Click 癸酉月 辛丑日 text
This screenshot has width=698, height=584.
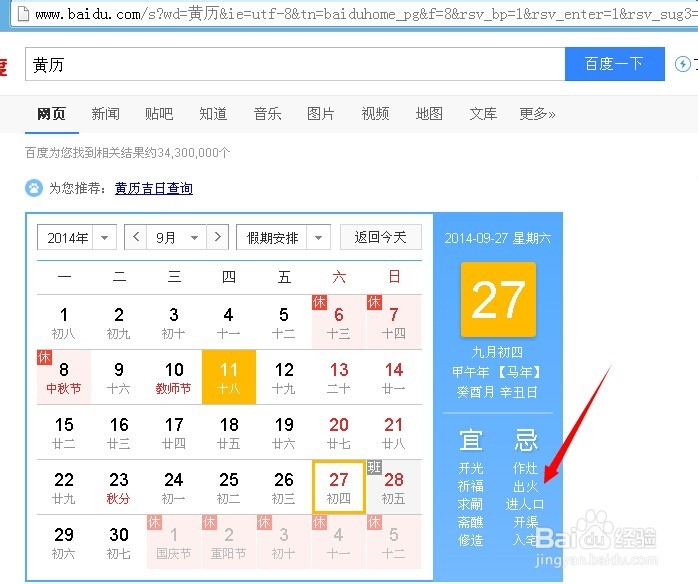pos(497,392)
